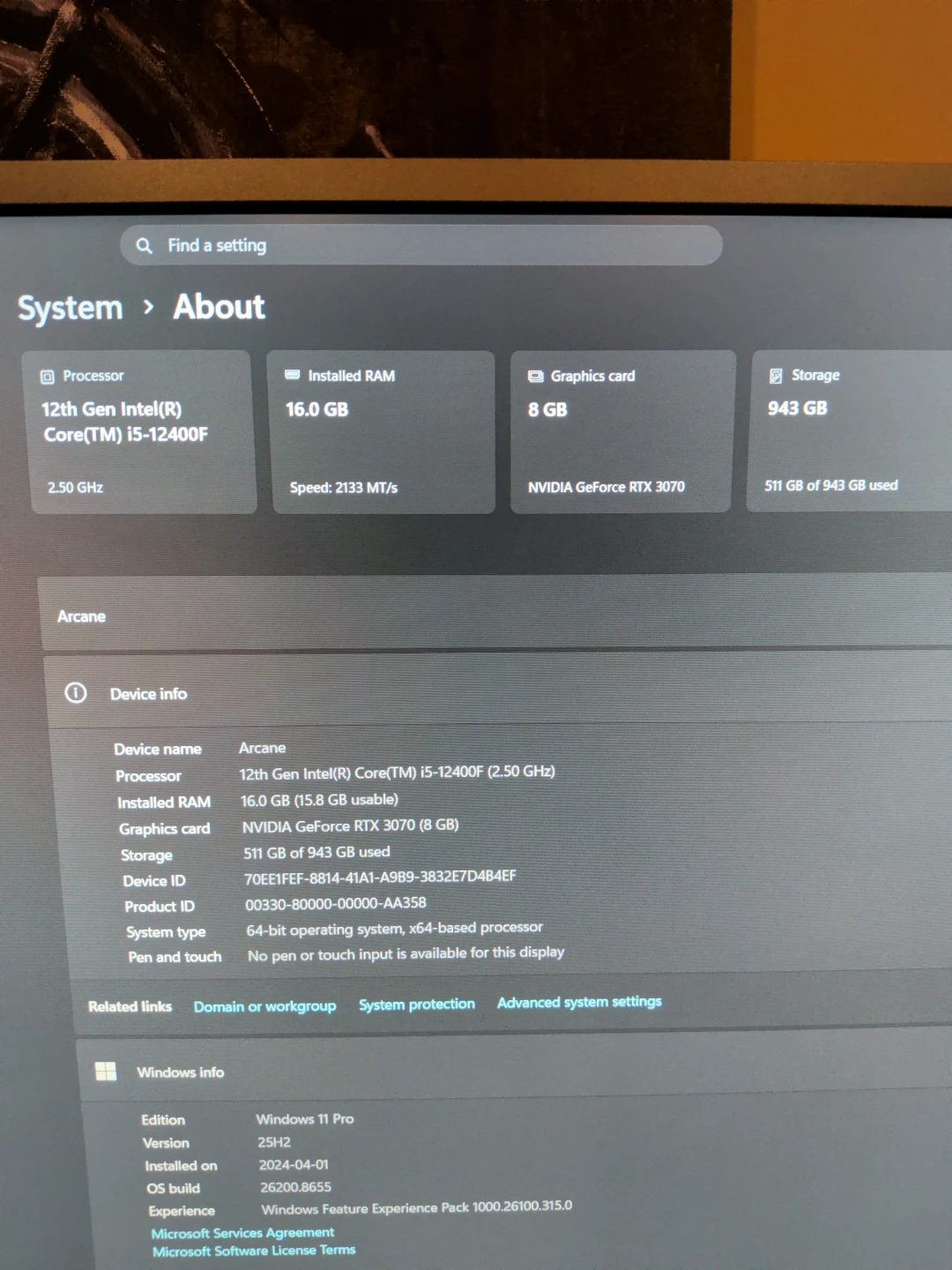Click the Product ID label
Viewport: 952px width, 1270px height.
[160, 907]
